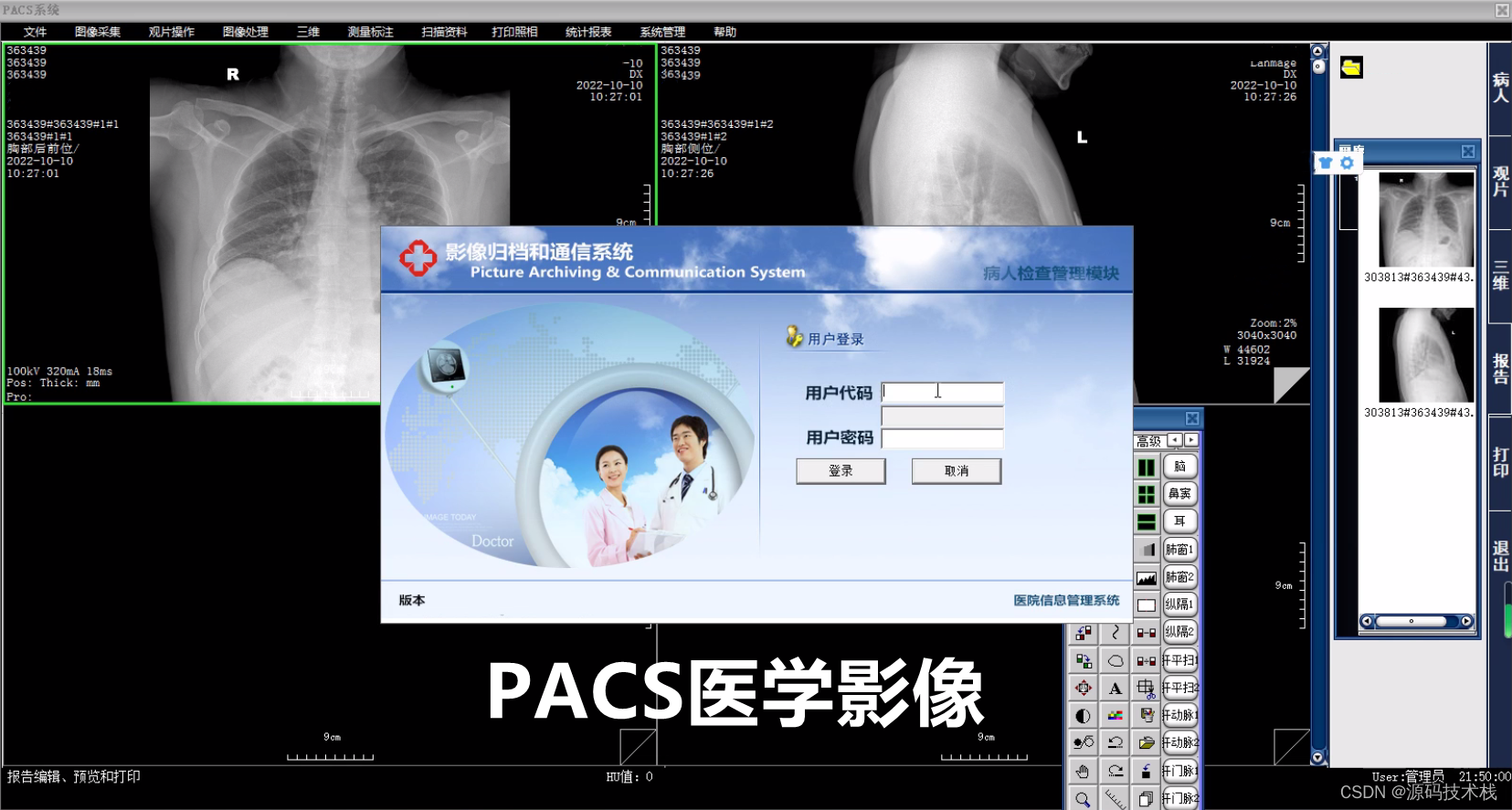This screenshot has width=1512, height=810.
Task: Select the two-row viewport layout icon
Action: pos(1147,522)
